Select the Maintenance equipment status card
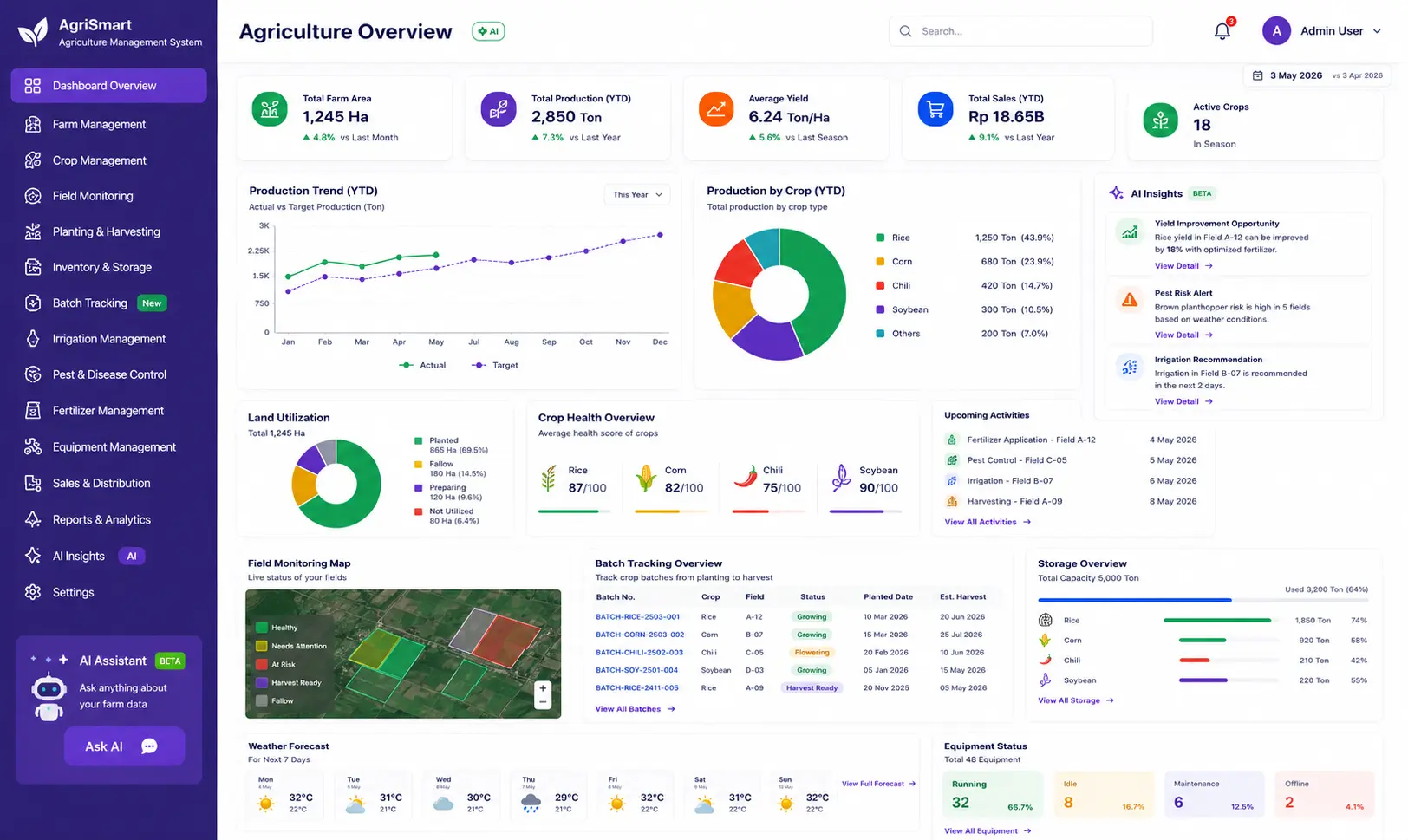The width and height of the screenshot is (1408, 840). [x=1214, y=795]
